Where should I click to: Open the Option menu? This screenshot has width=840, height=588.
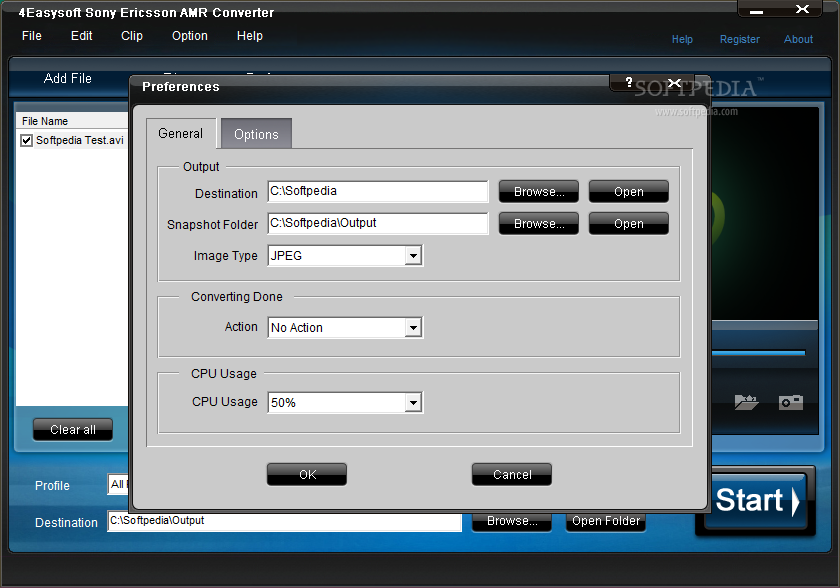[x=190, y=36]
